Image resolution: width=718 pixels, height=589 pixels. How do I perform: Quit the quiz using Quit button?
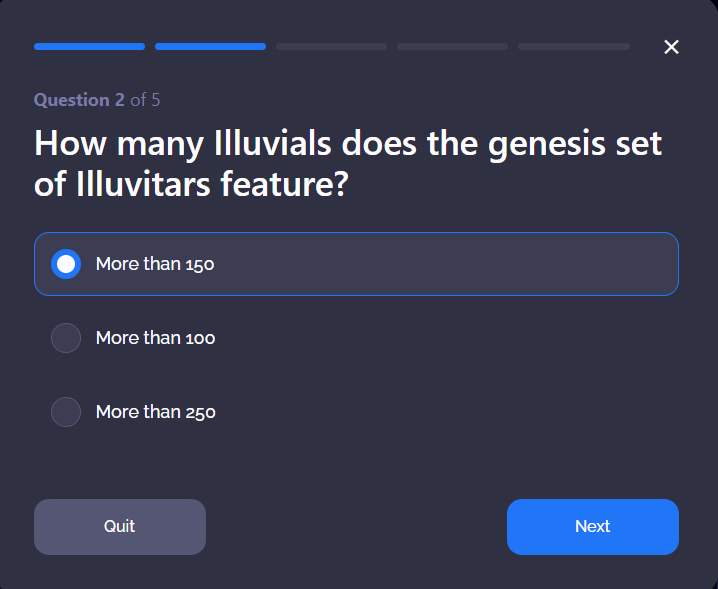120,526
